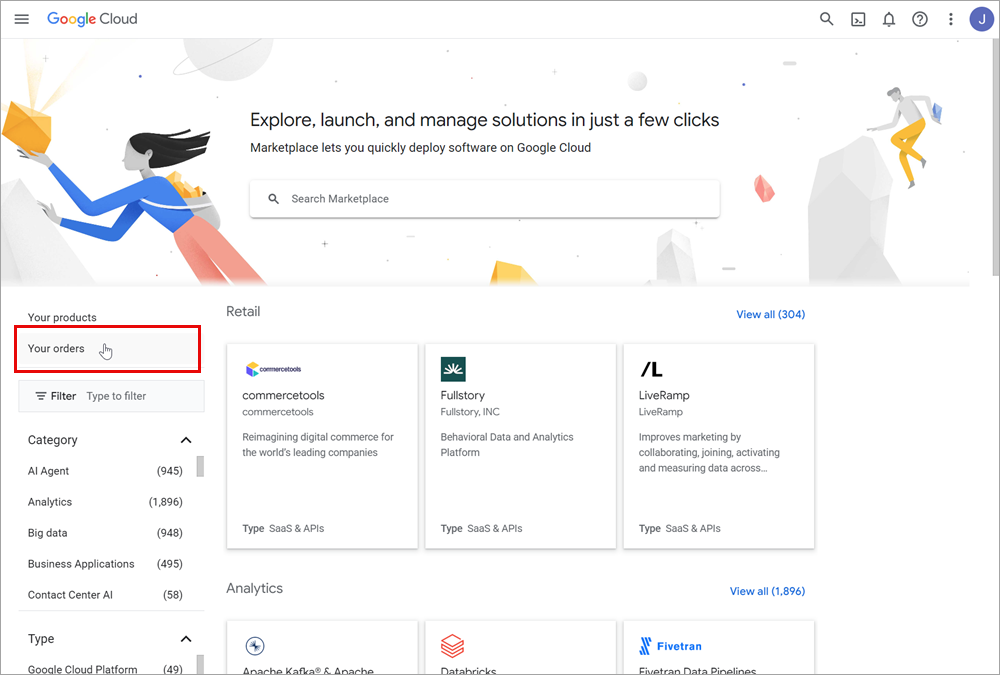The width and height of the screenshot is (1000, 675).
Task: View all 1,896 Analytics products
Action: click(x=767, y=591)
